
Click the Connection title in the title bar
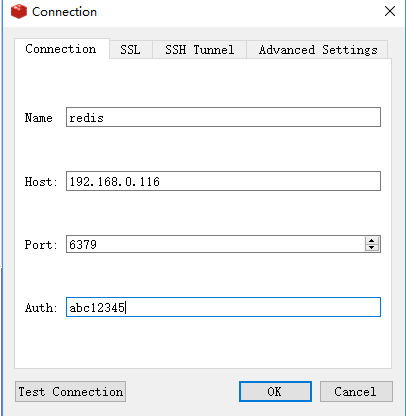(x=64, y=12)
